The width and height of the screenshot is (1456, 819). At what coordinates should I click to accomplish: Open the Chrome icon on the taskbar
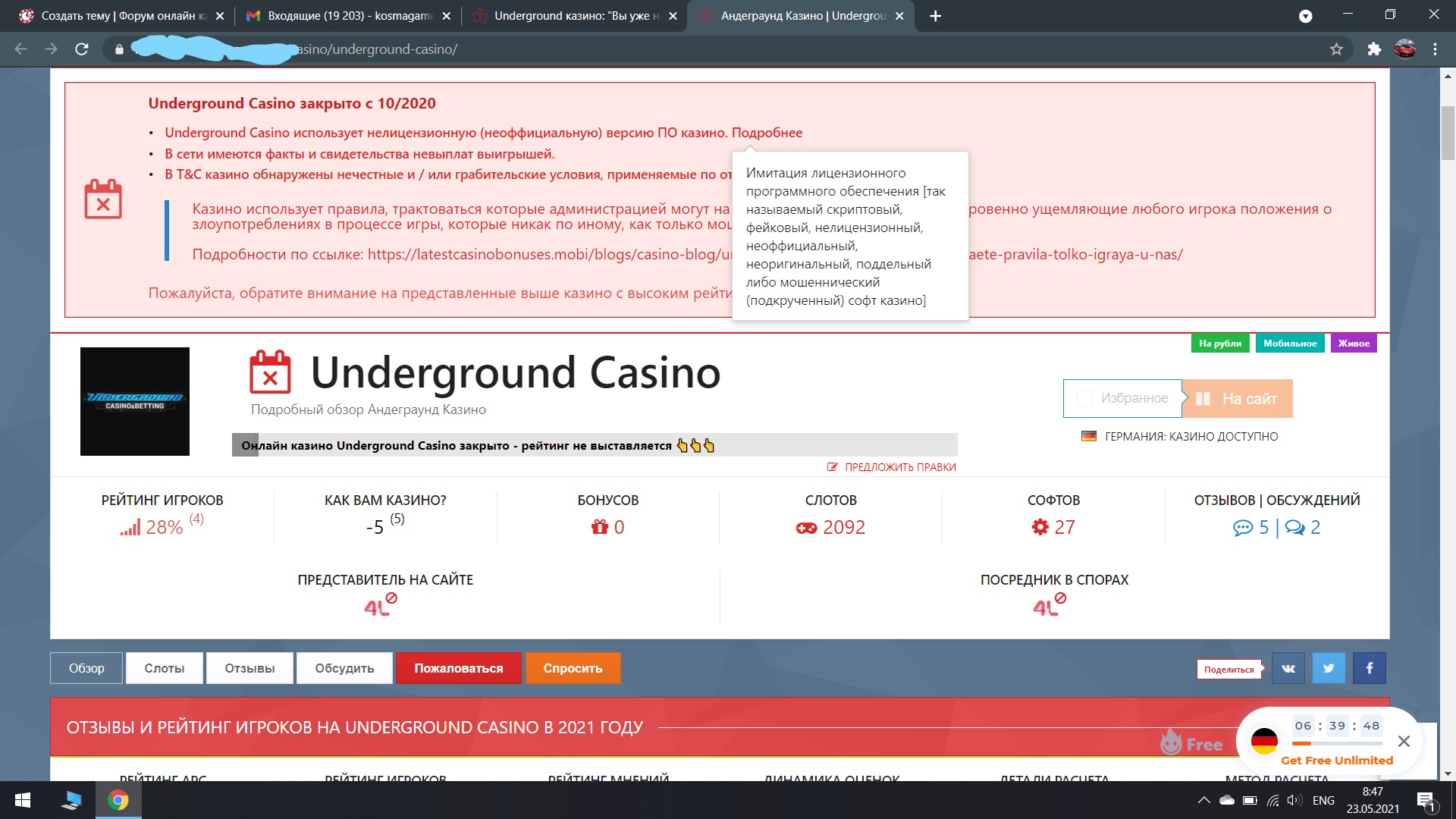(118, 800)
